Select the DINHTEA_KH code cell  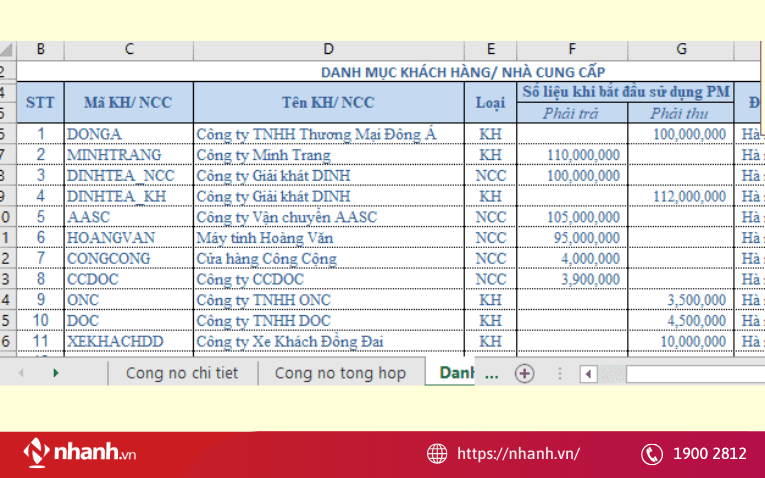coord(129,196)
